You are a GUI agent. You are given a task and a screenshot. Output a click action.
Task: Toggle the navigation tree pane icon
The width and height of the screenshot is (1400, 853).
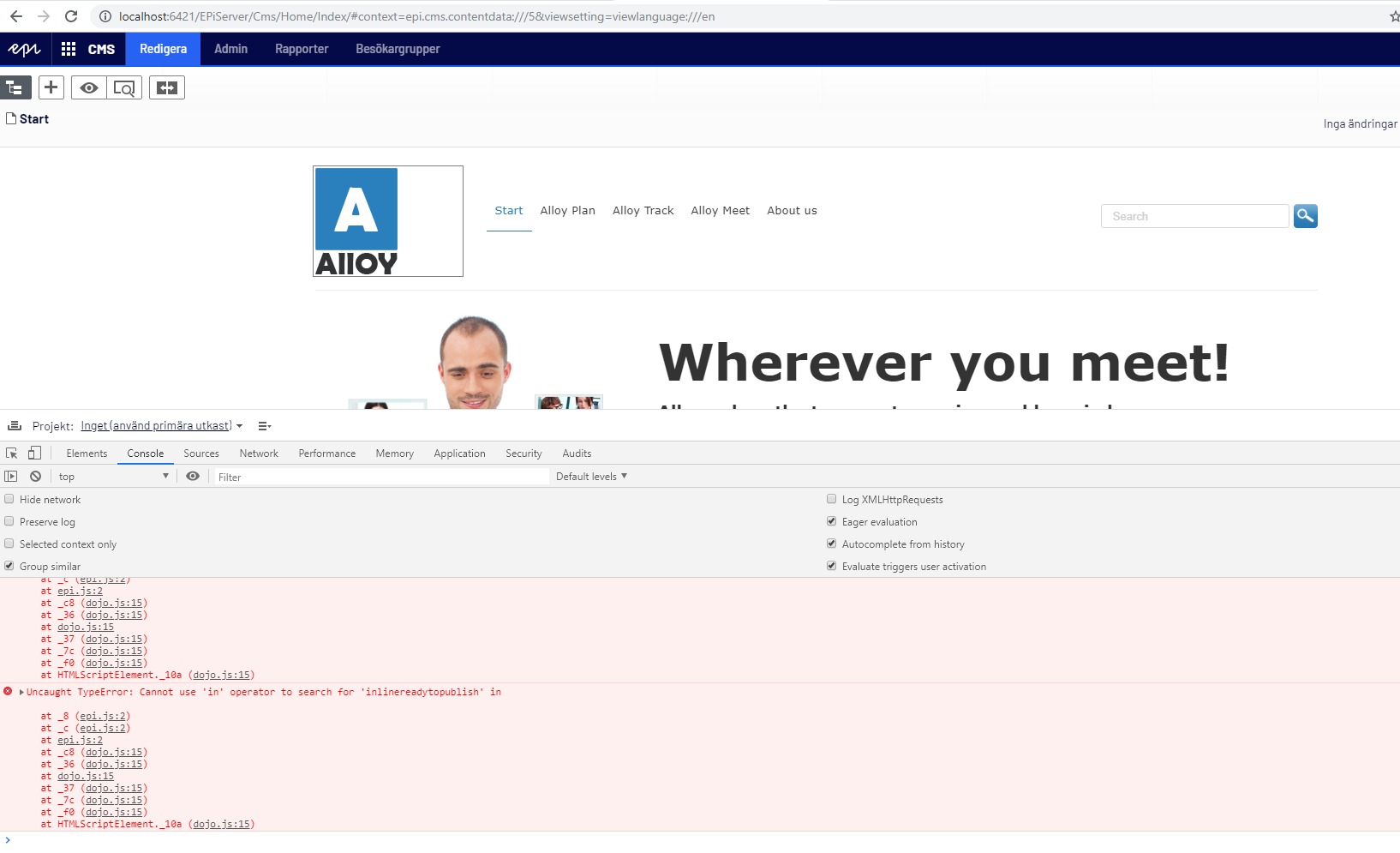click(x=15, y=87)
